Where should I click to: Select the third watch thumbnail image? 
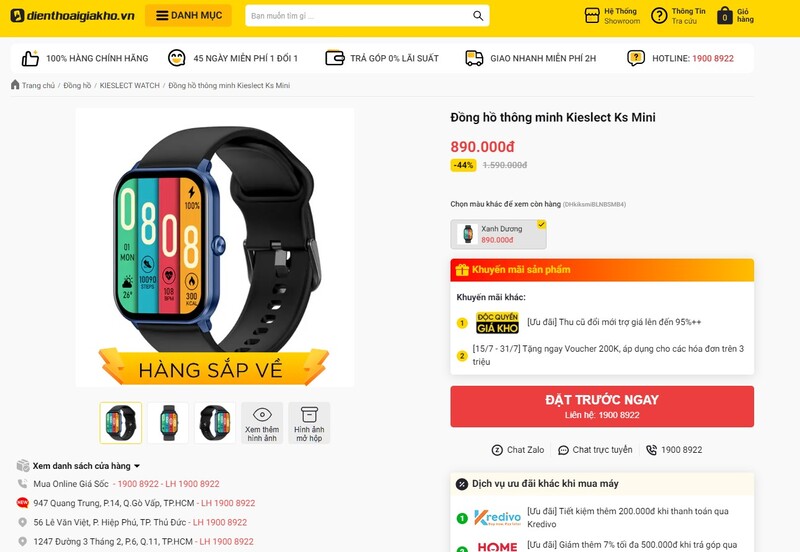(215, 422)
